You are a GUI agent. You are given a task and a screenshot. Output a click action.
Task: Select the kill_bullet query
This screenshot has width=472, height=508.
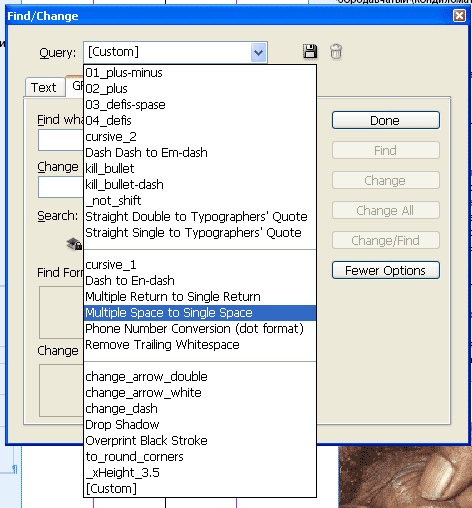[200, 169]
